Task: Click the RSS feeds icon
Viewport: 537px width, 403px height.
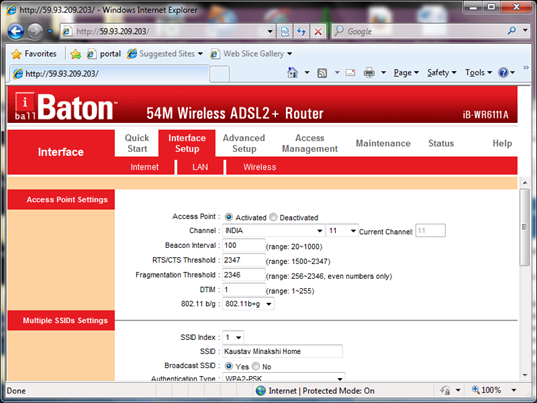Action: (322, 73)
